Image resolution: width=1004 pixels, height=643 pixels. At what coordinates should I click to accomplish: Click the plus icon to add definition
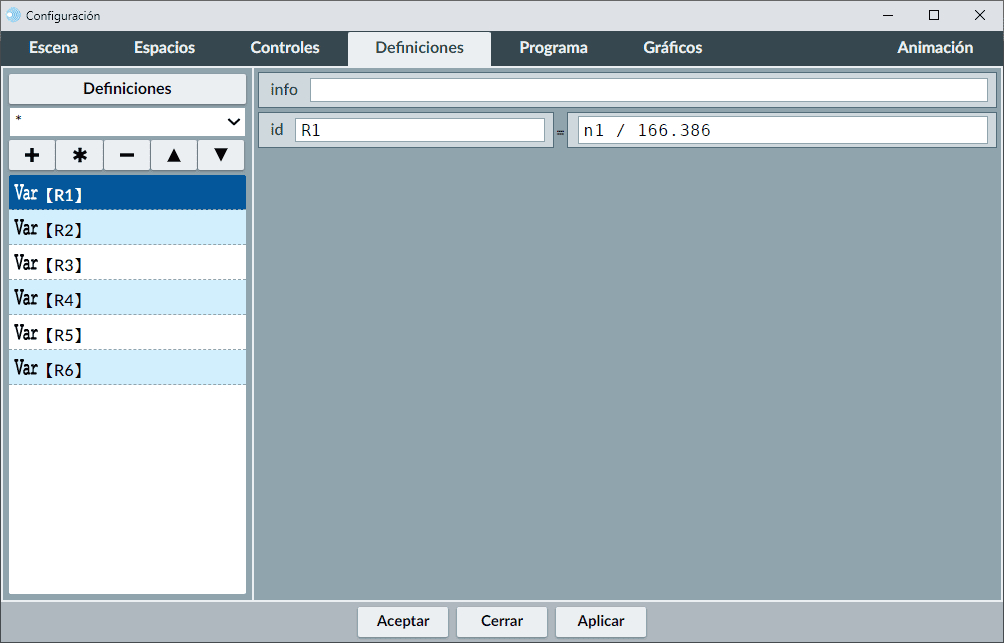pos(32,155)
